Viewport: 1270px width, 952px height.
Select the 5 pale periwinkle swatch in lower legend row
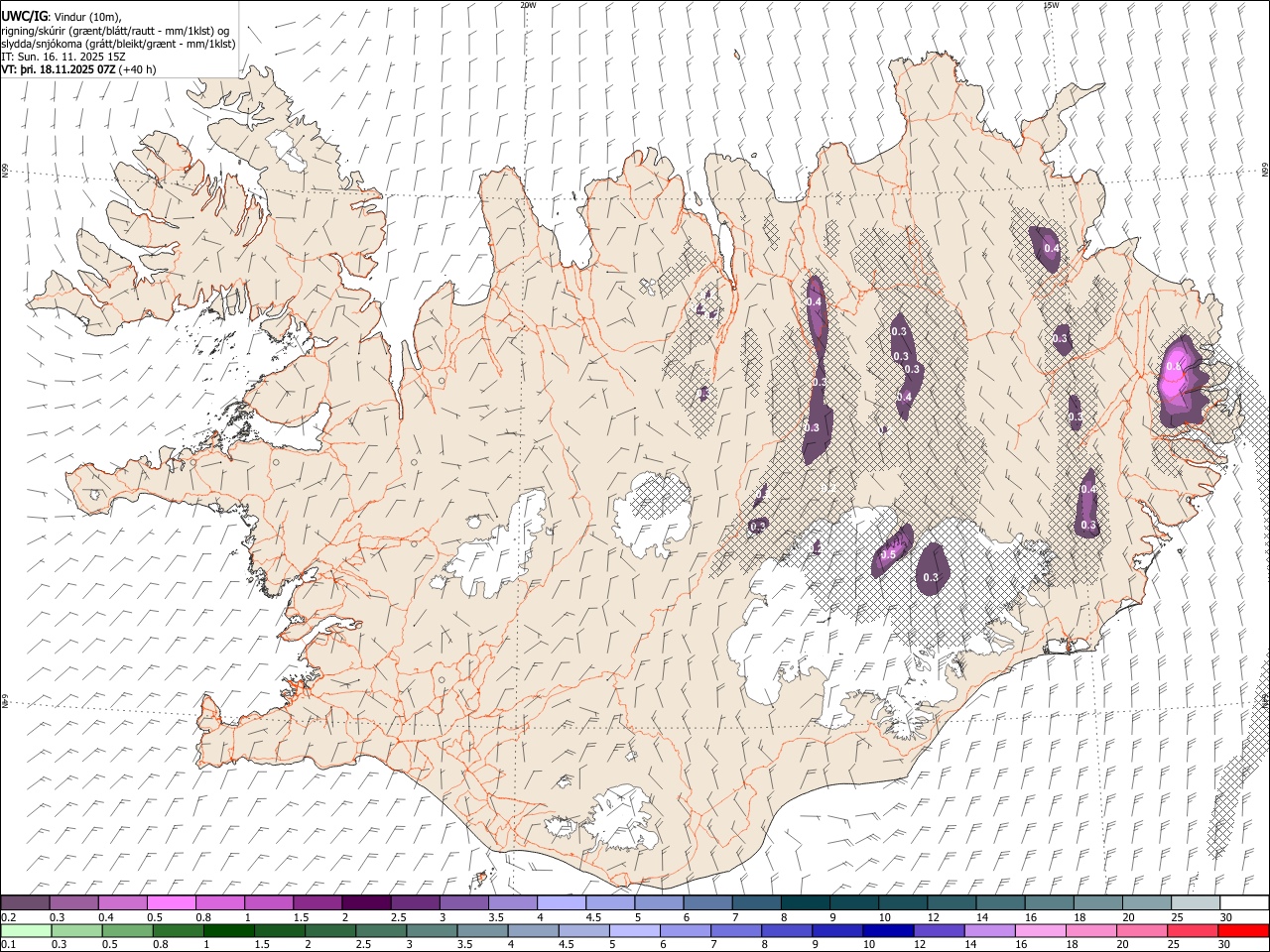pos(634,931)
